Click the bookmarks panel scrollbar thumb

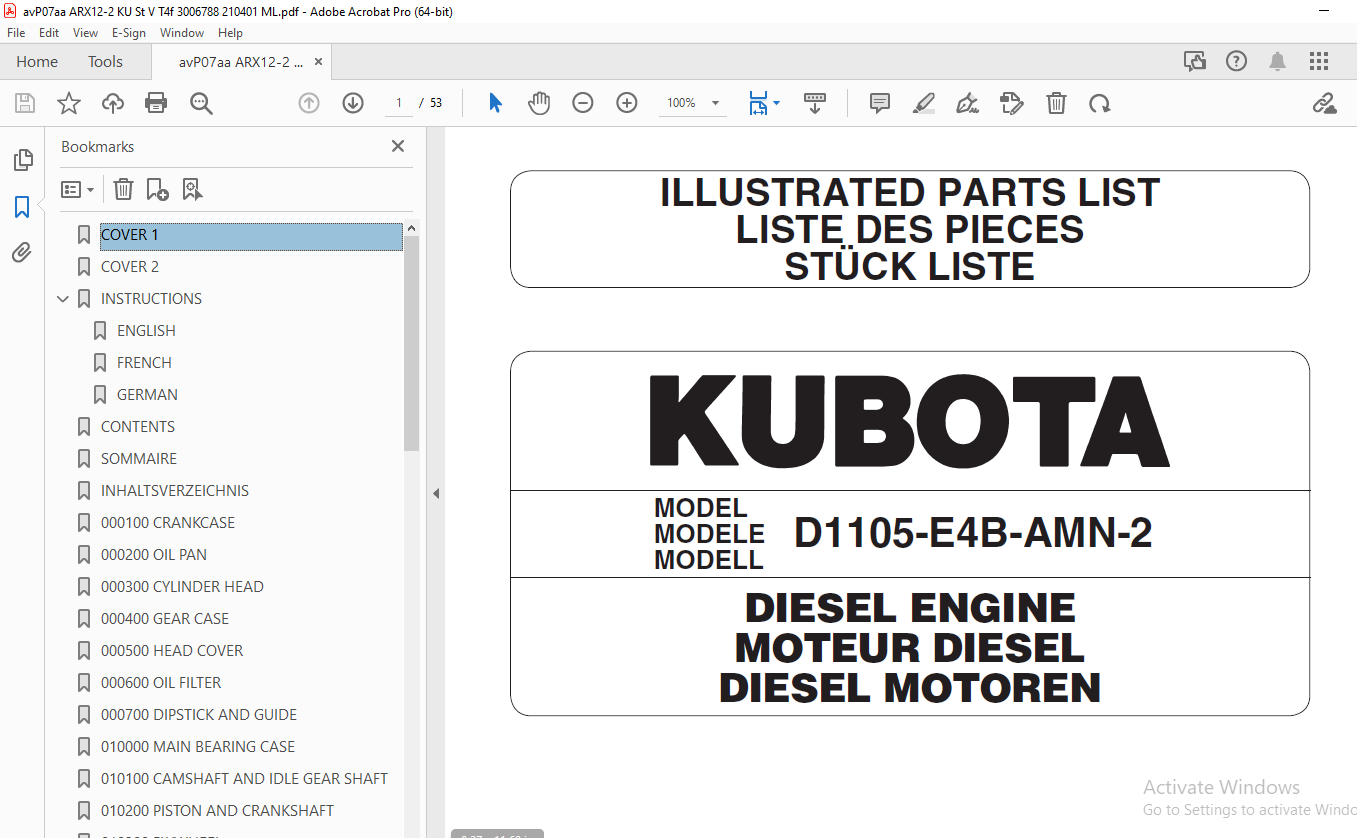click(x=412, y=344)
